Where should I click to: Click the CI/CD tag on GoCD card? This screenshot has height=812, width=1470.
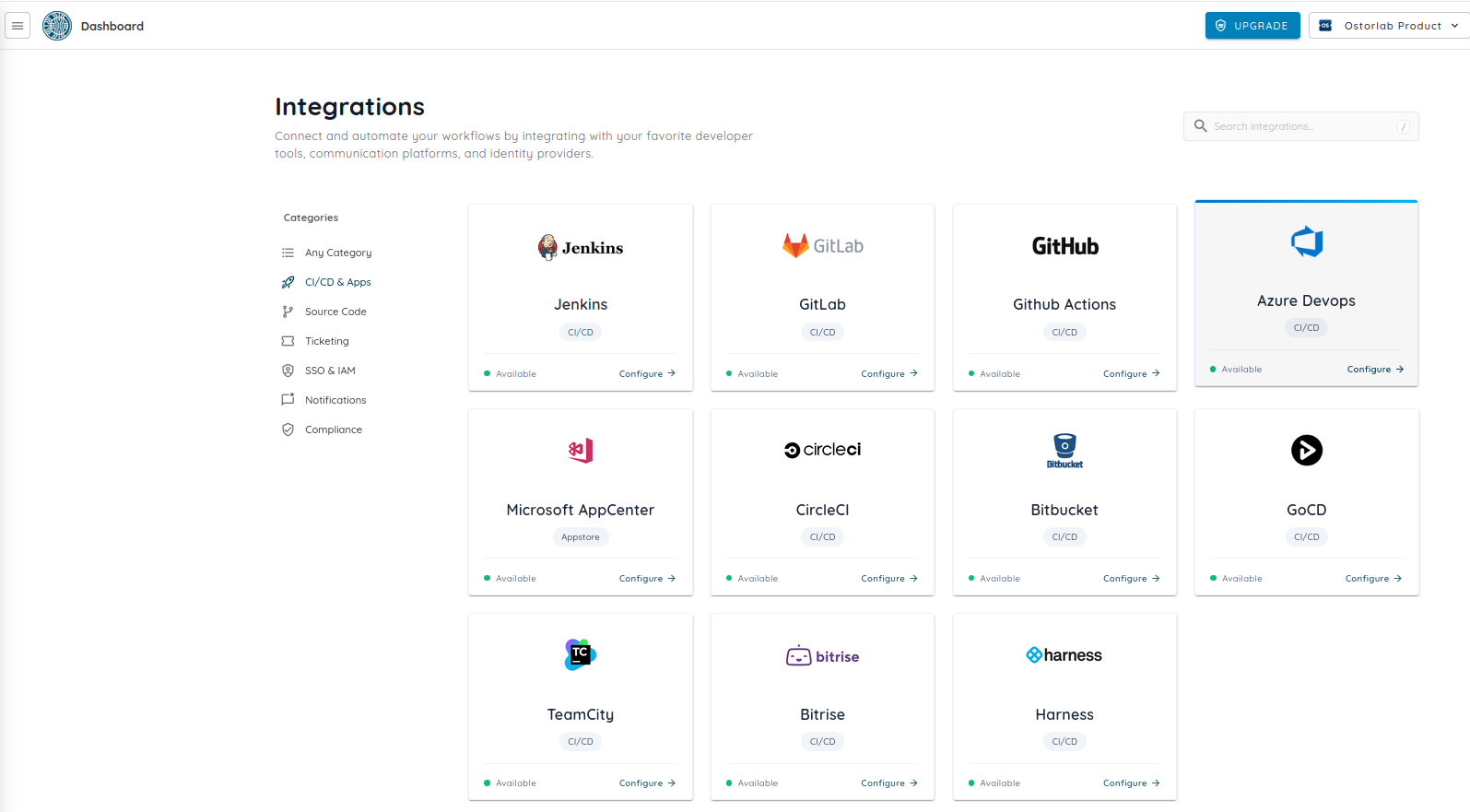click(1307, 536)
